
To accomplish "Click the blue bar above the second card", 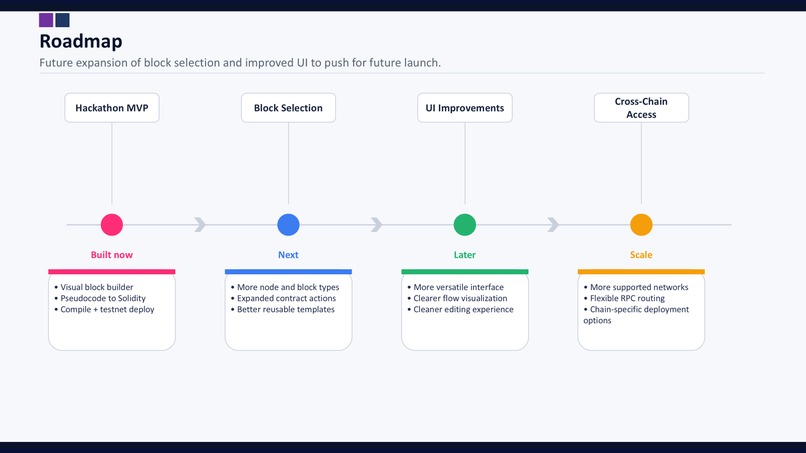I will pos(288,271).
